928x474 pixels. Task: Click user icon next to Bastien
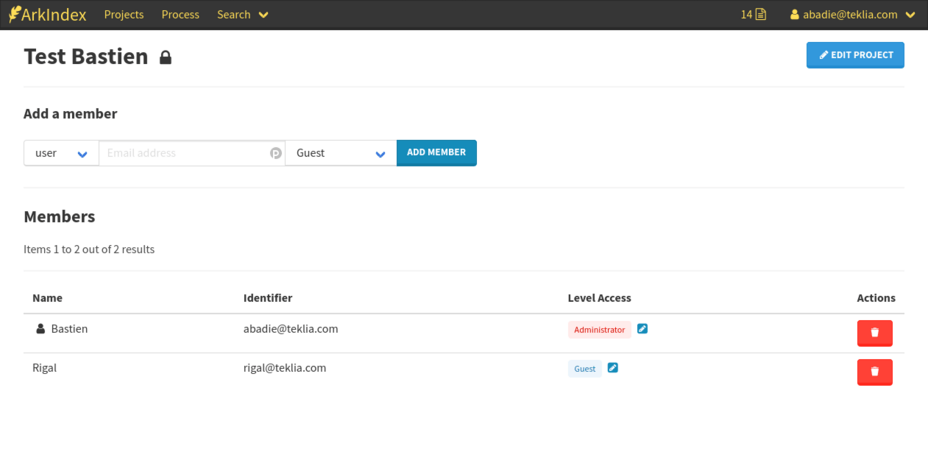[x=41, y=329]
